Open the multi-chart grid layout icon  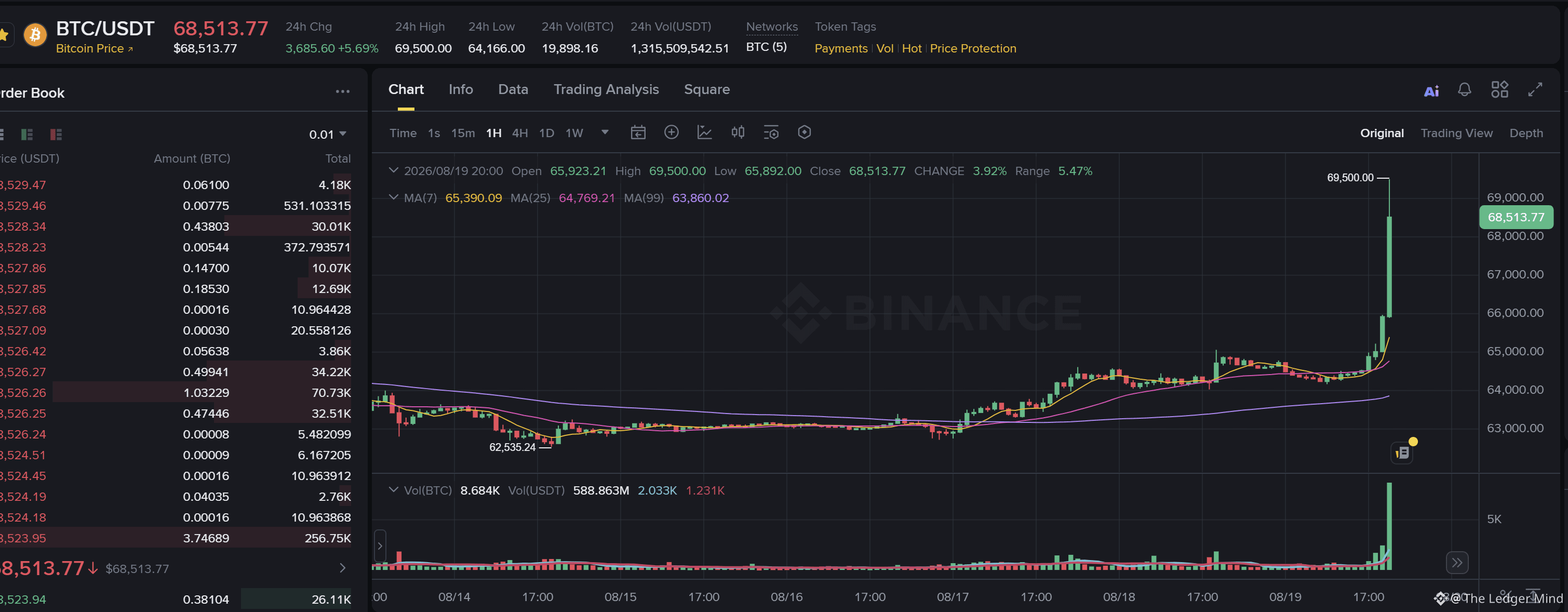(x=1500, y=89)
